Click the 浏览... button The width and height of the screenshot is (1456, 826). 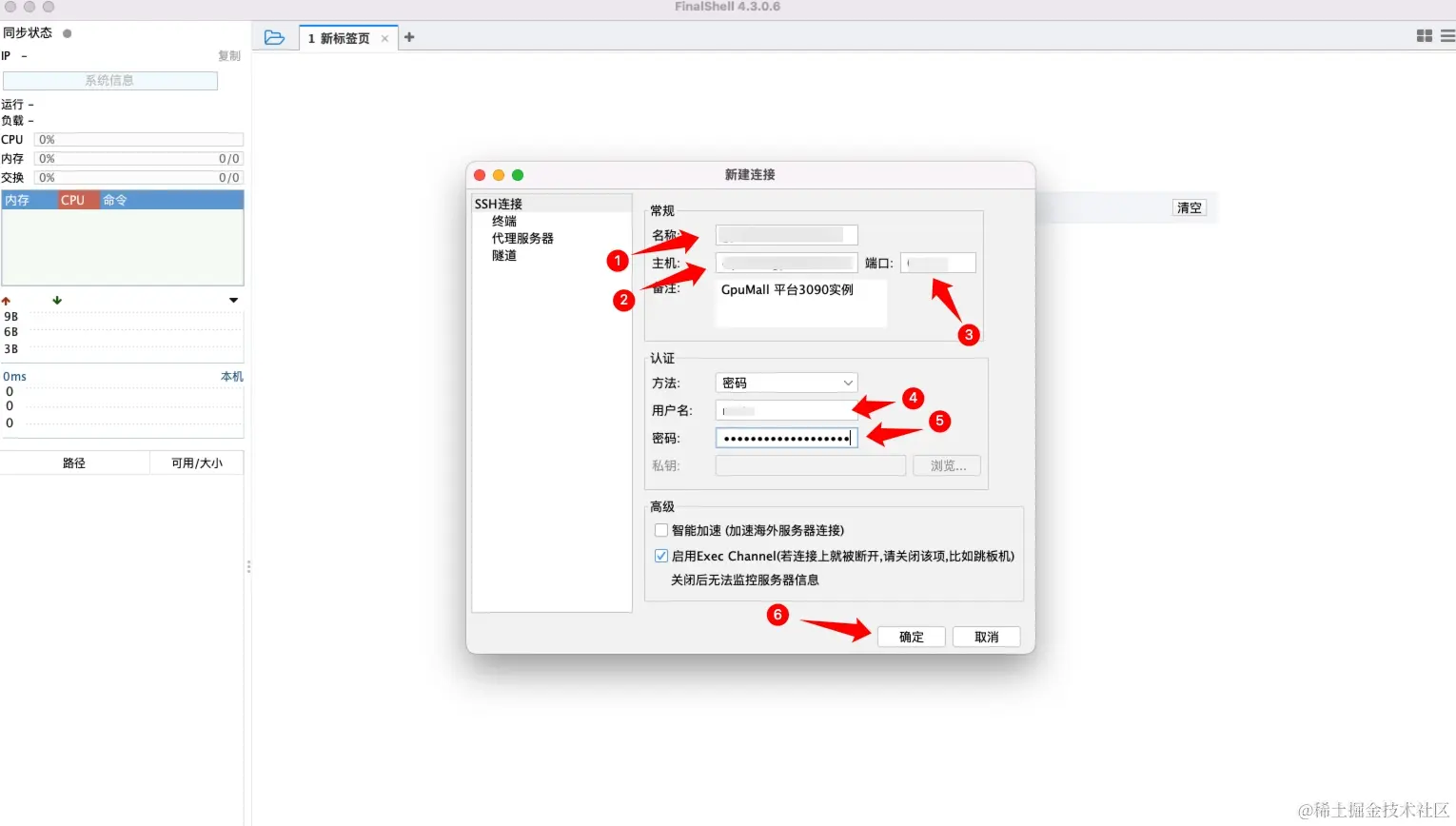948,465
